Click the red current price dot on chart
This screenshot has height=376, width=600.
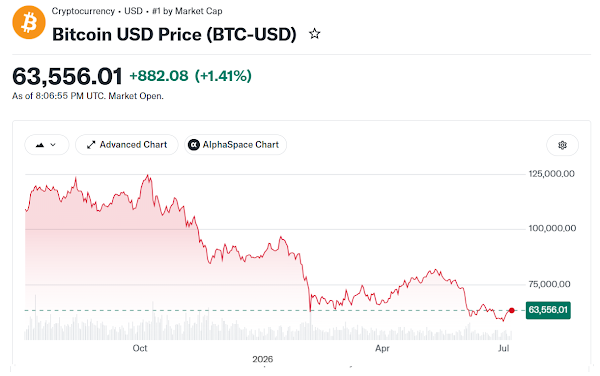512,310
